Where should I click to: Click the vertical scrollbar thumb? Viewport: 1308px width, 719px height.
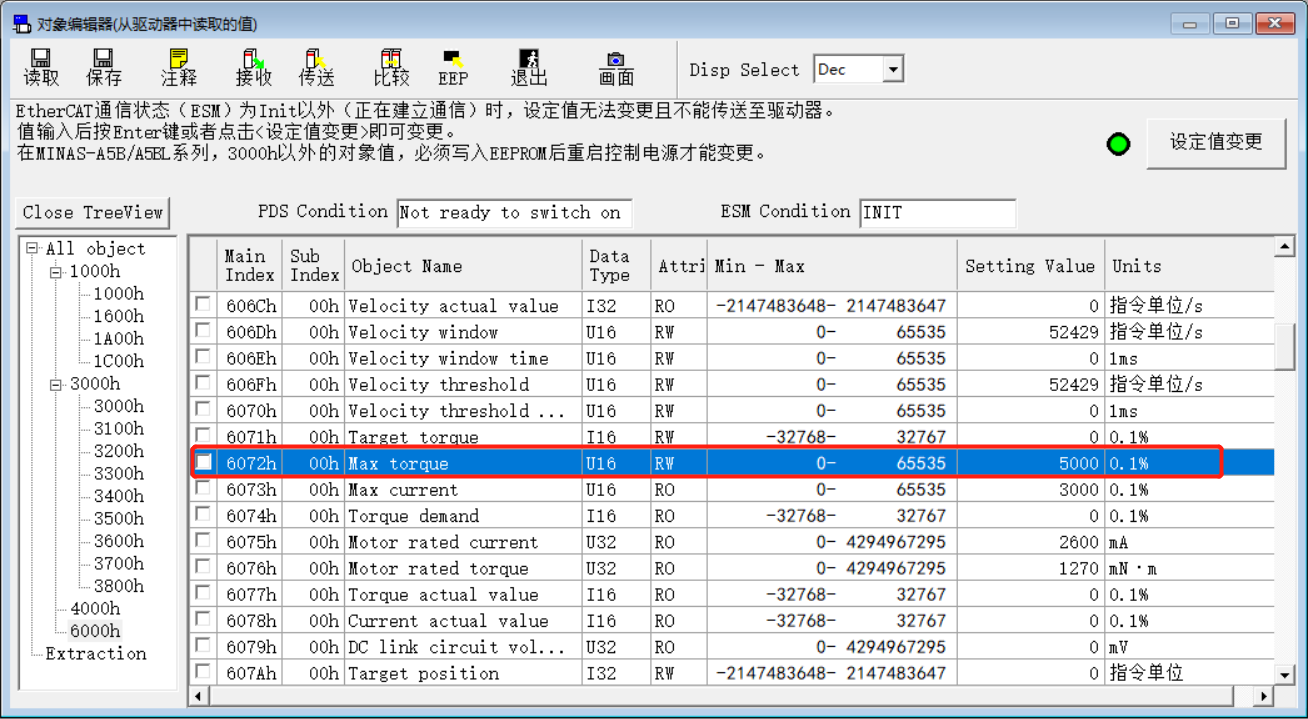(x=1285, y=346)
